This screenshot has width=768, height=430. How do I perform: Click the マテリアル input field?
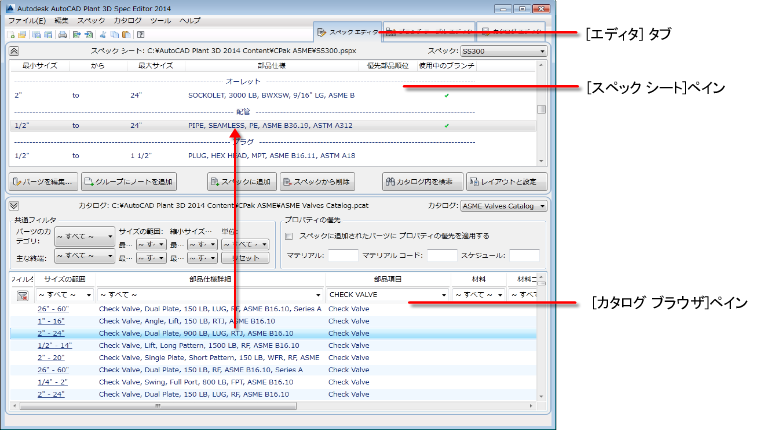click(x=343, y=256)
